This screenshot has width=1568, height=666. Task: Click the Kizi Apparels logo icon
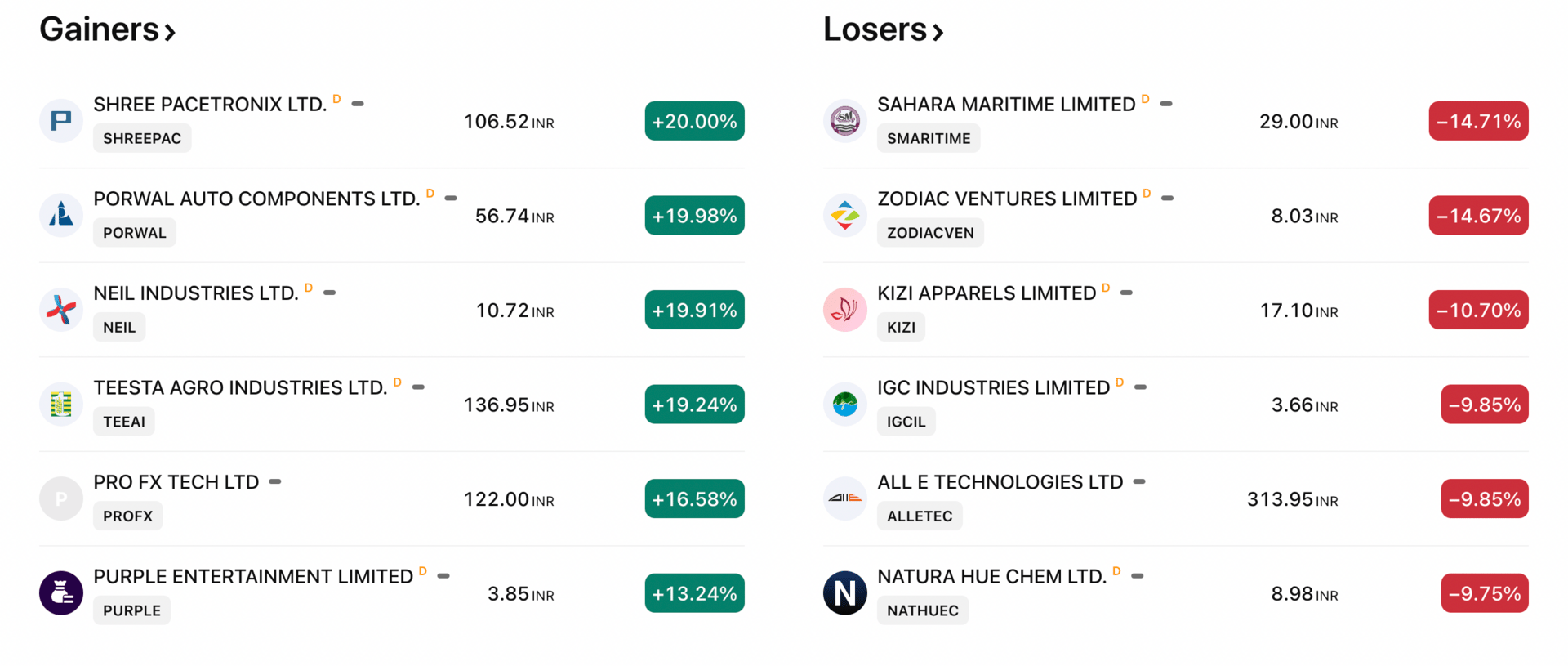tap(845, 310)
